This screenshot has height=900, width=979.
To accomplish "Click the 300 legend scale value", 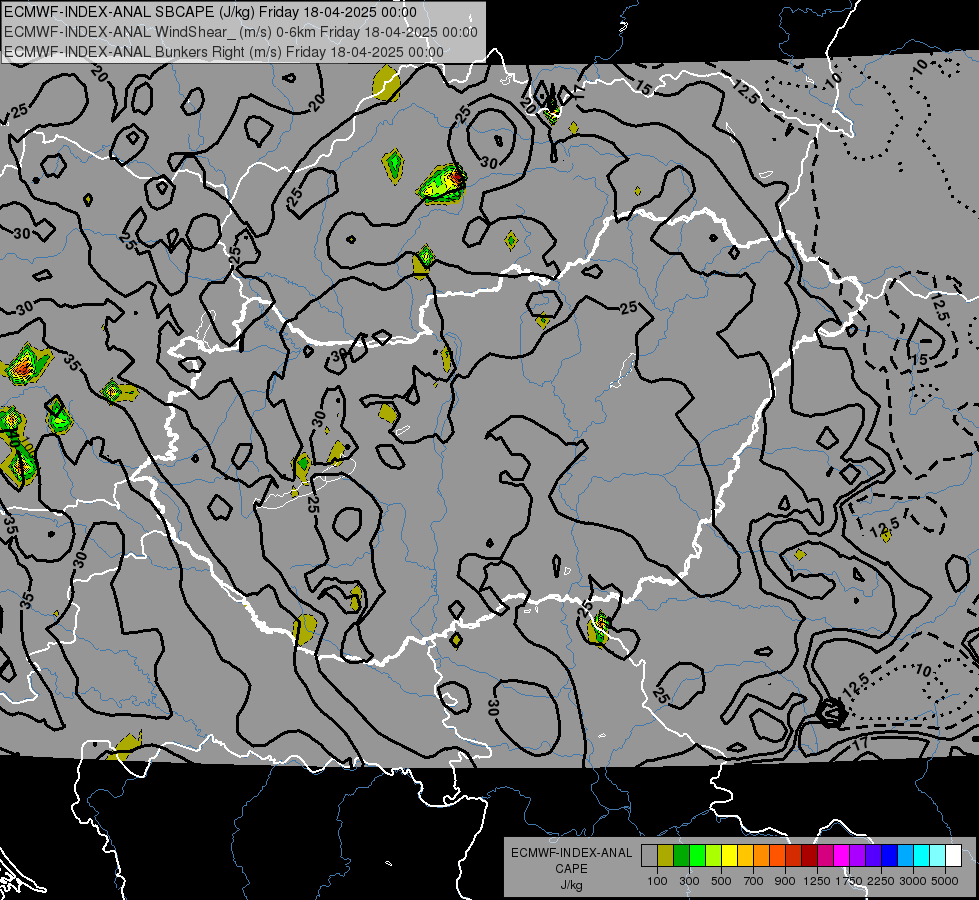I will (x=689, y=881).
